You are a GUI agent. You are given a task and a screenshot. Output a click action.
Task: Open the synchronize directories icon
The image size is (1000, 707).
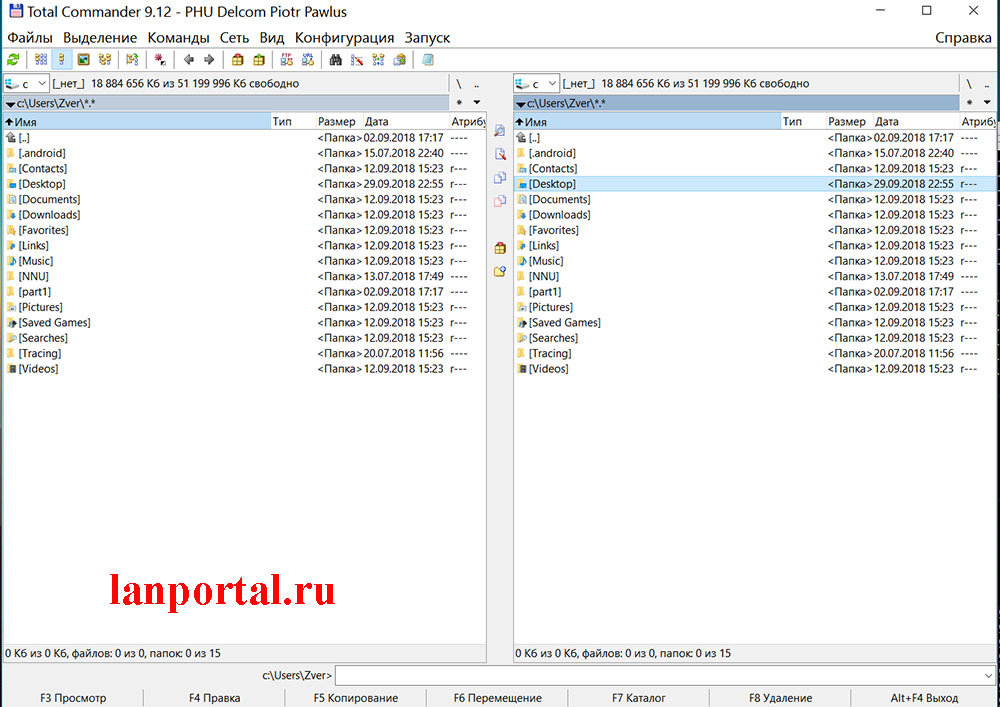(378, 60)
